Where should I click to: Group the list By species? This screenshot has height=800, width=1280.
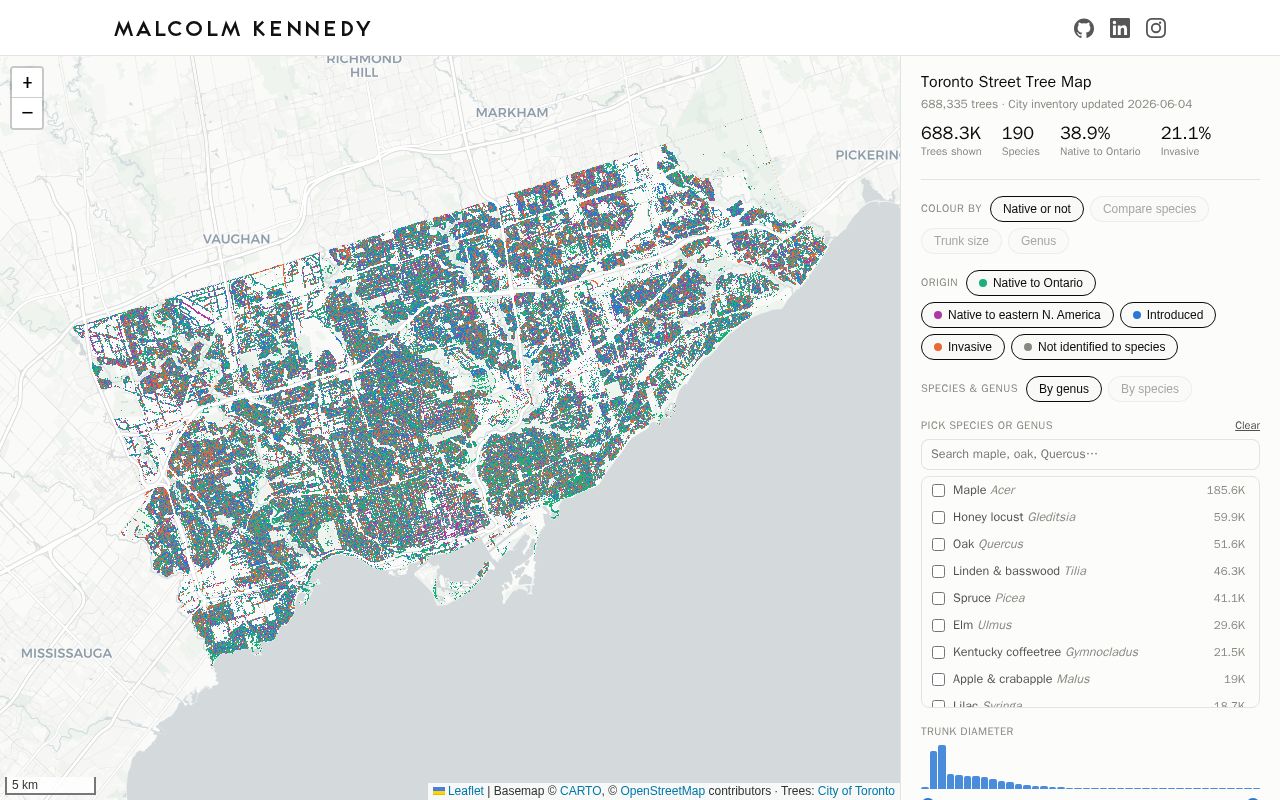(1150, 389)
